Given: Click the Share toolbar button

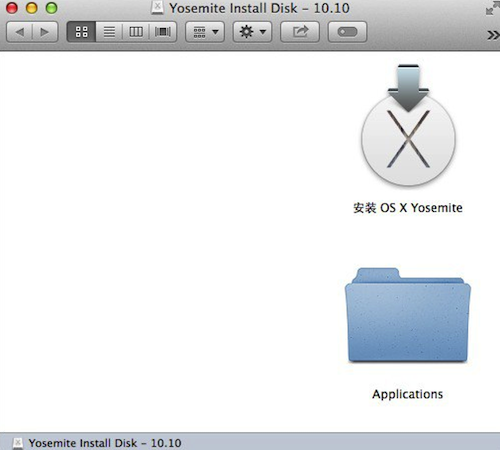Looking at the screenshot, I should pos(300,32).
